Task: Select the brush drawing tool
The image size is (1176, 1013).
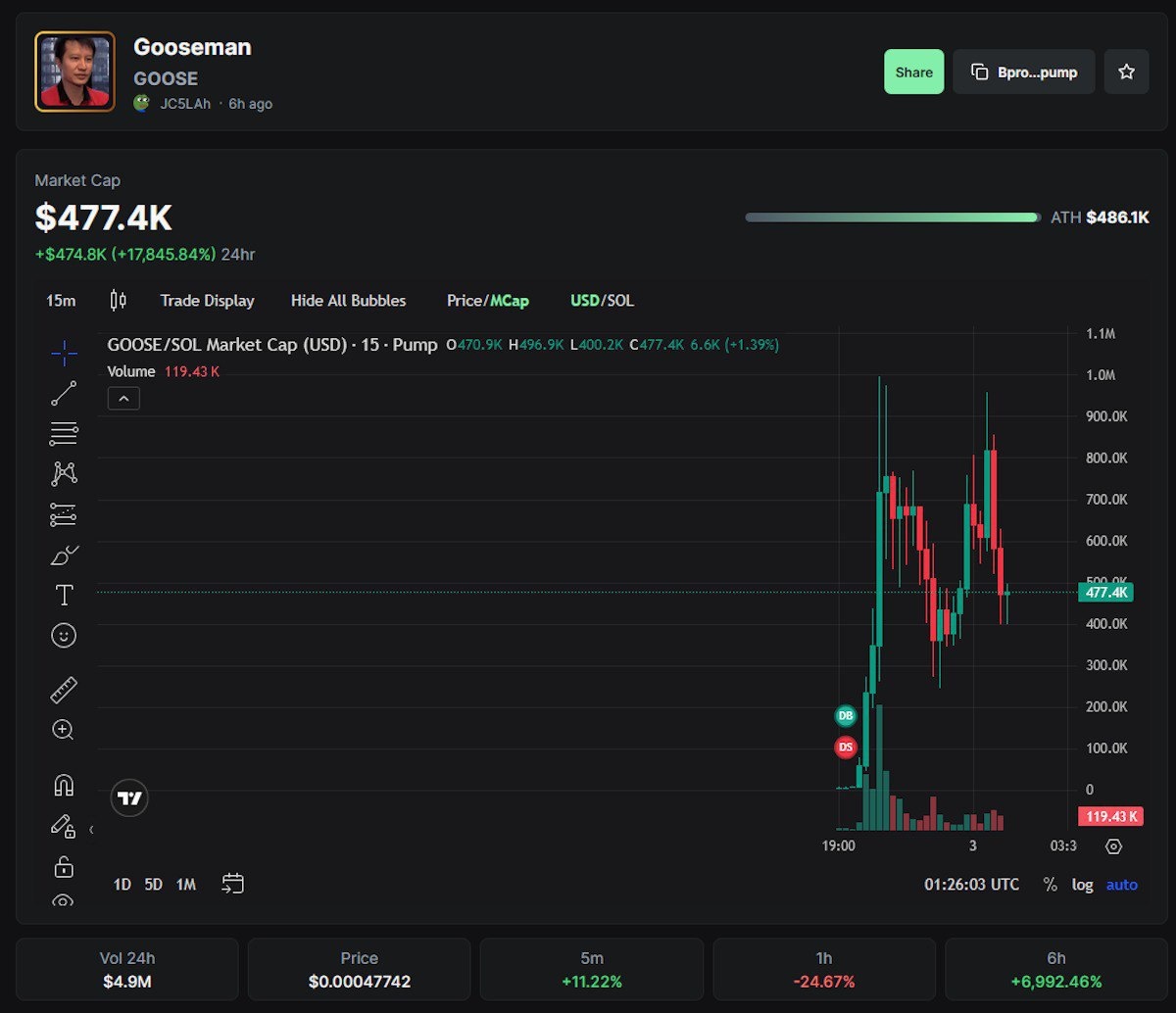Action: [x=64, y=555]
